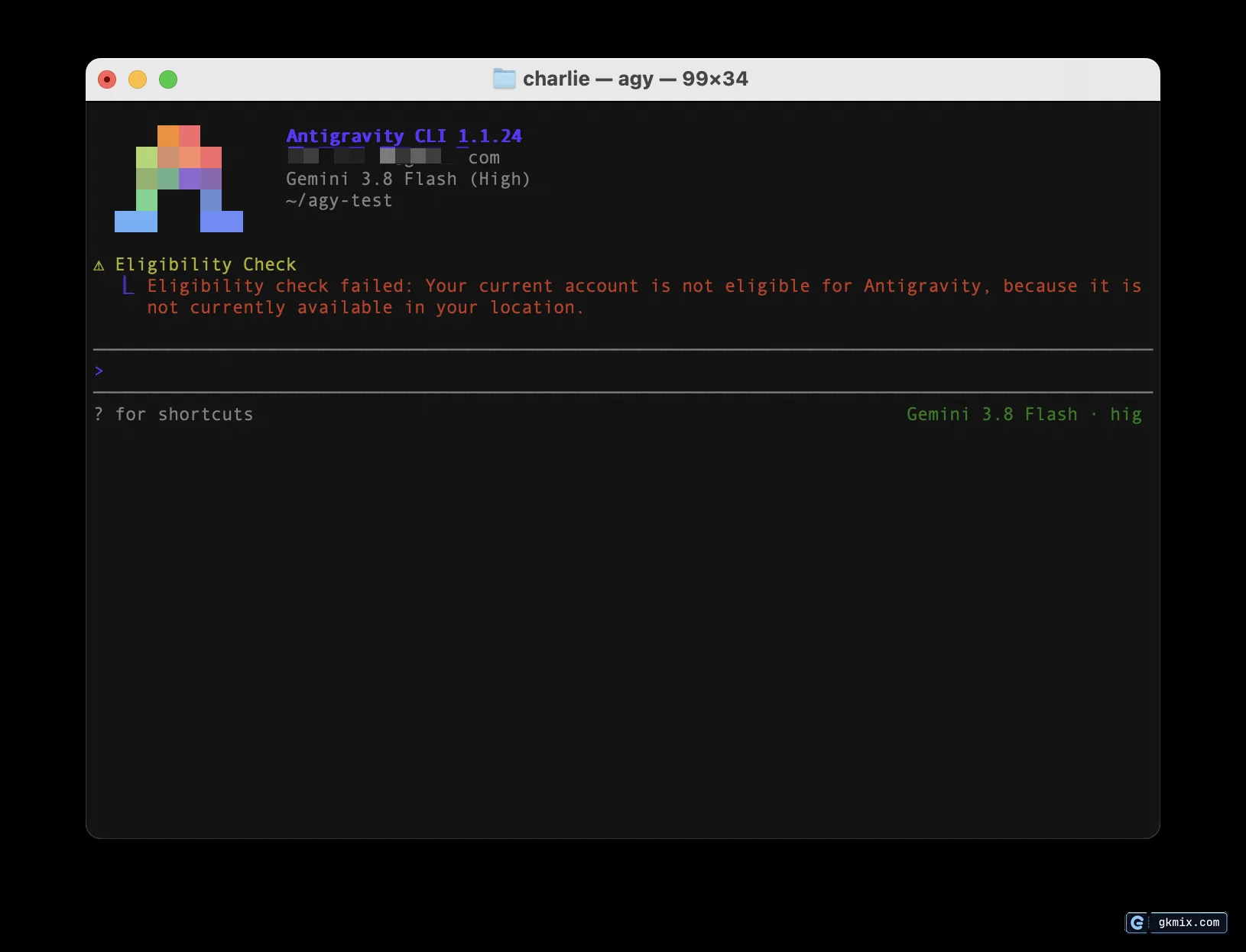Click the yellow minimize window button
The image size is (1246, 952).
138,79
